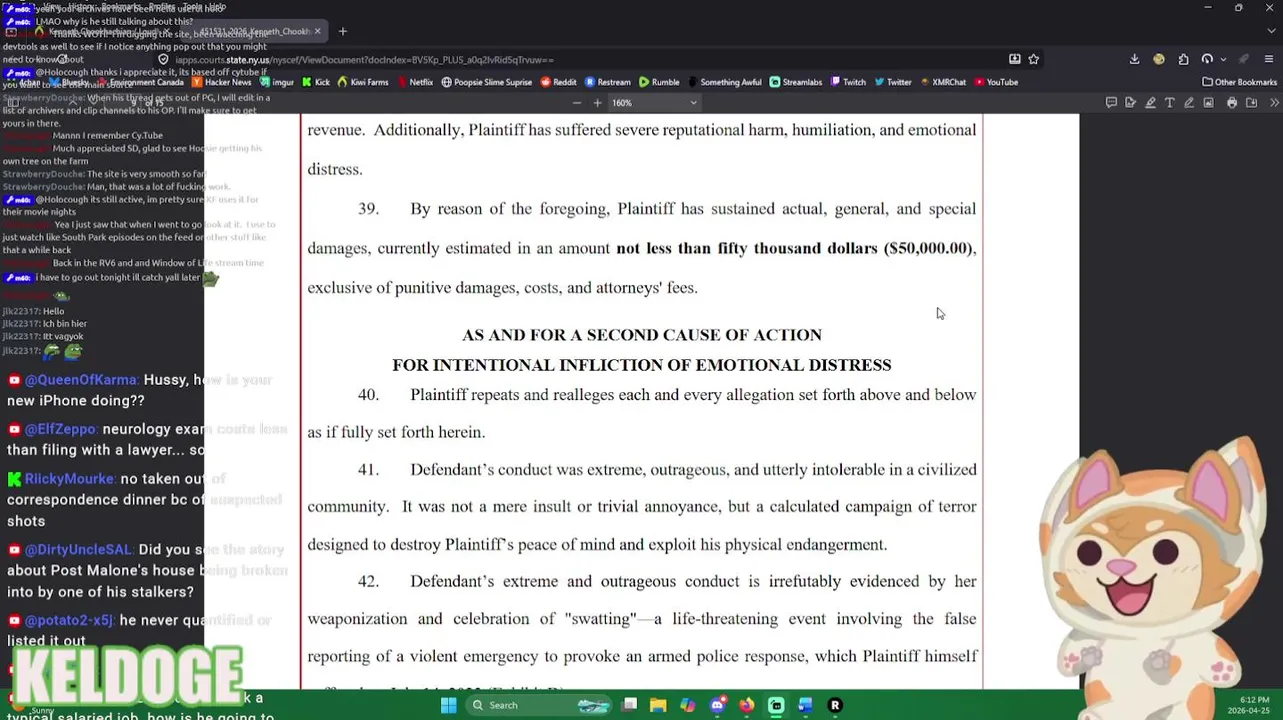Open File Explorer from the taskbar
The image size is (1283, 720).
tap(658, 705)
